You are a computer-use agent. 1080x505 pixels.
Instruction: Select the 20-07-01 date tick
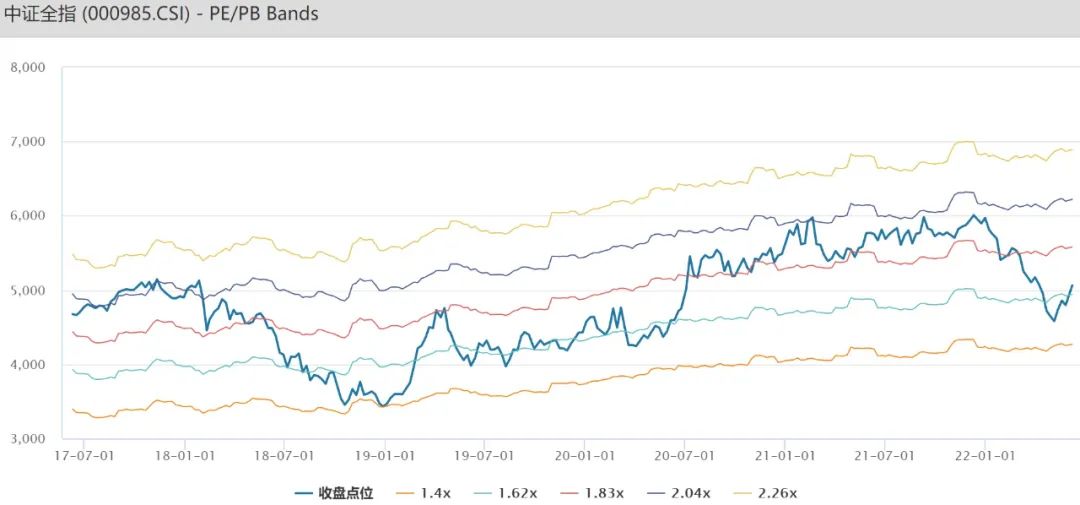(x=684, y=455)
